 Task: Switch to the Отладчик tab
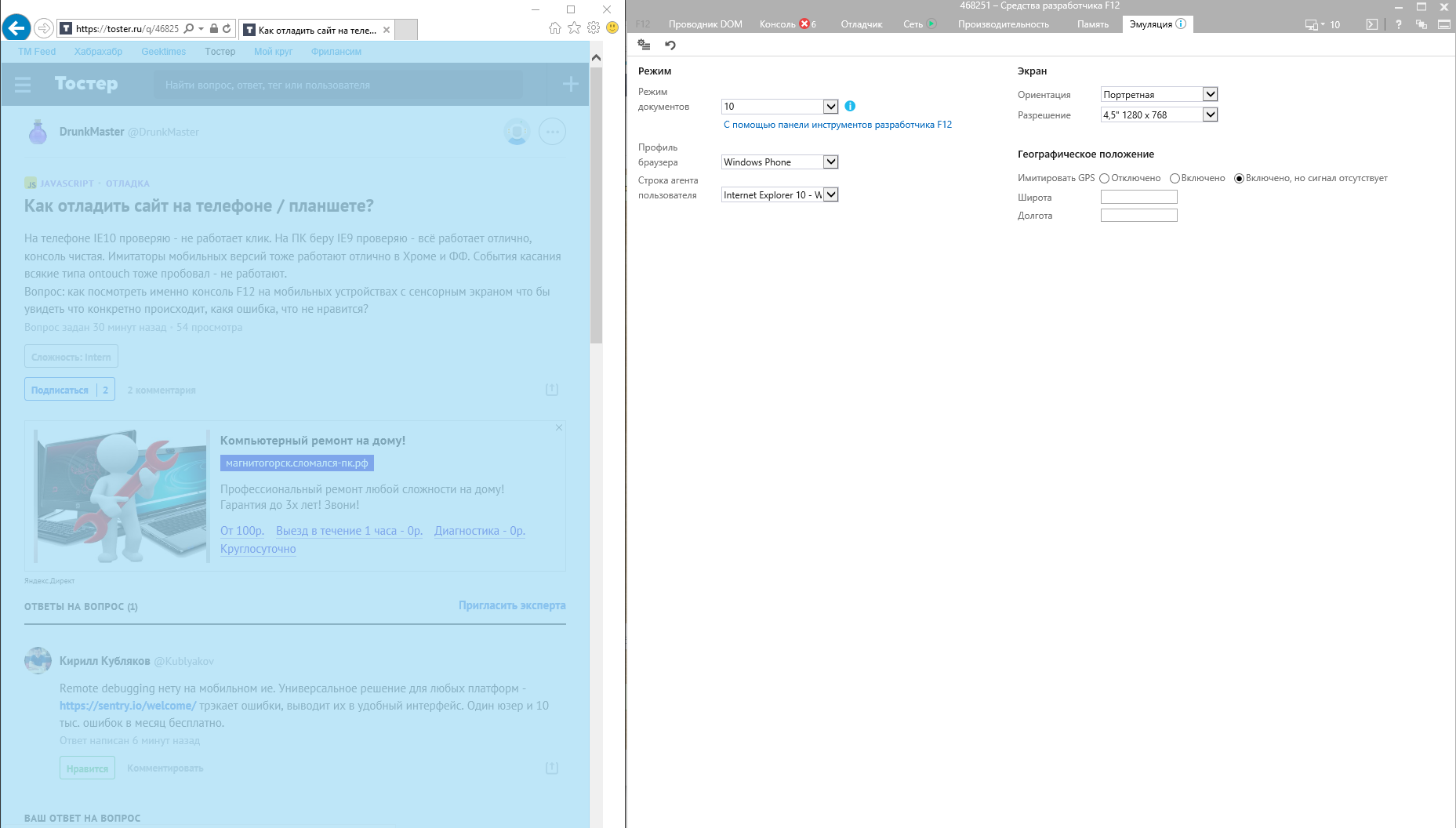pyautogui.click(x=861, y=24)
